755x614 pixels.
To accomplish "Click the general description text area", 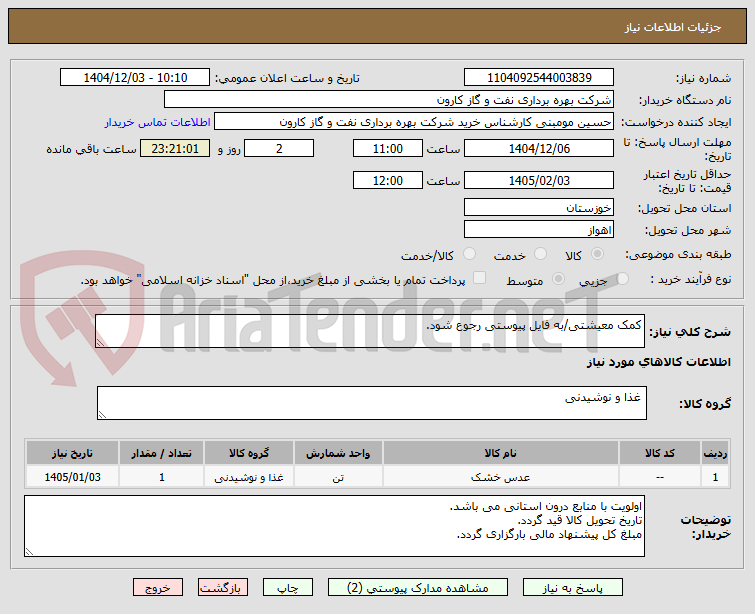I will click(370, 331).
